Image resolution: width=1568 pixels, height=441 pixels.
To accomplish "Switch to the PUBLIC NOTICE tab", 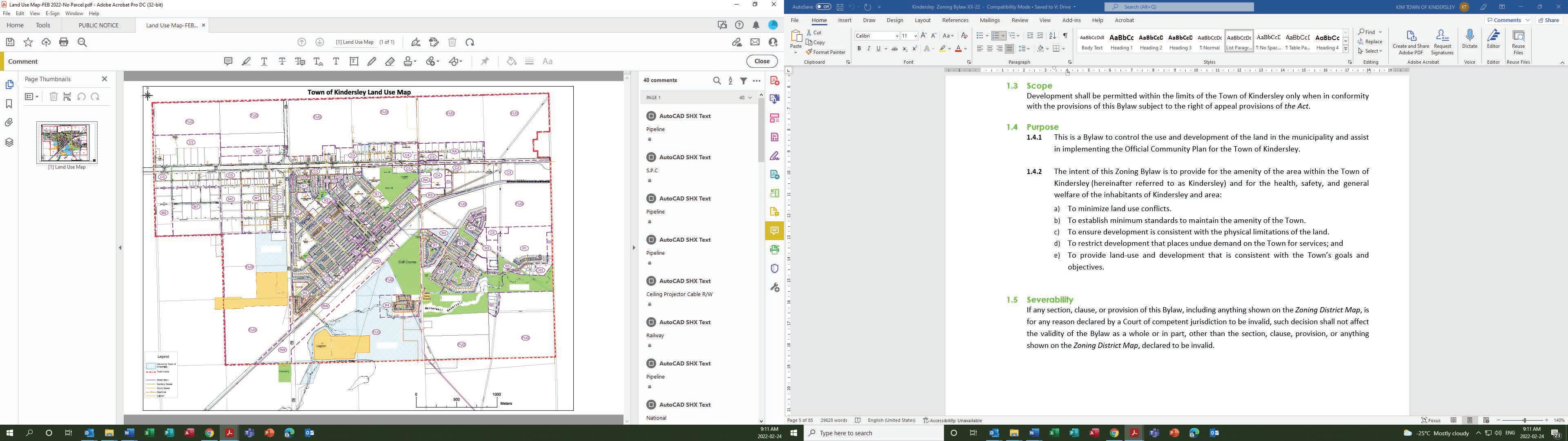I will point(98,26).
